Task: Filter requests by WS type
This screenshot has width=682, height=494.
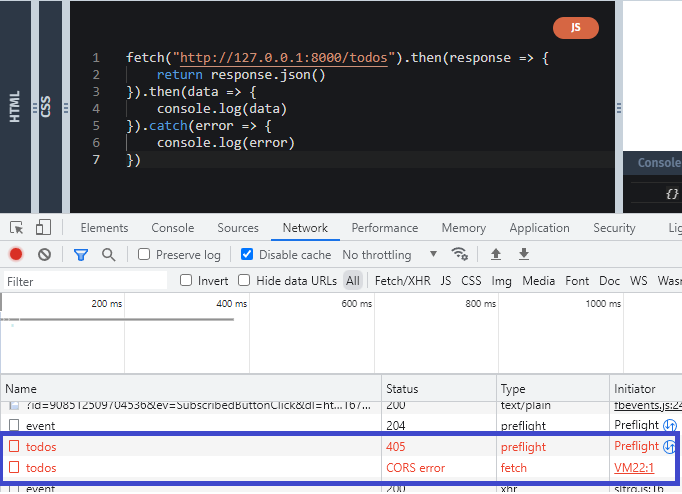Action: [639, 281]
